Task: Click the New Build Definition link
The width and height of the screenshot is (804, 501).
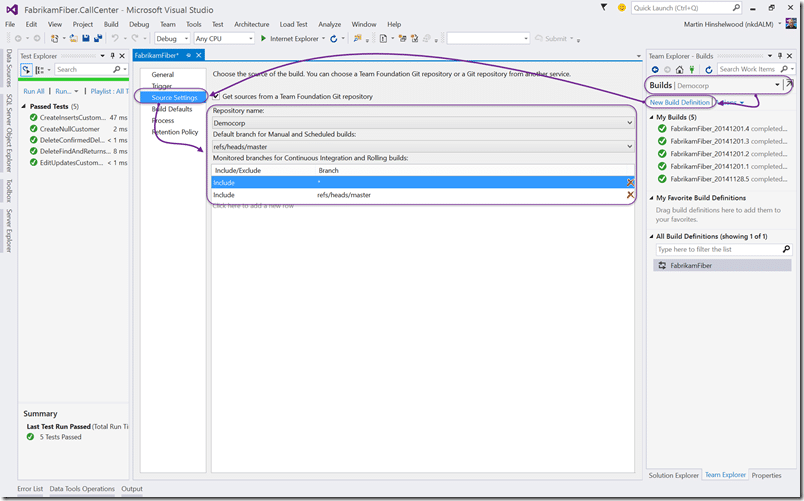Action: tap(679, 103)
